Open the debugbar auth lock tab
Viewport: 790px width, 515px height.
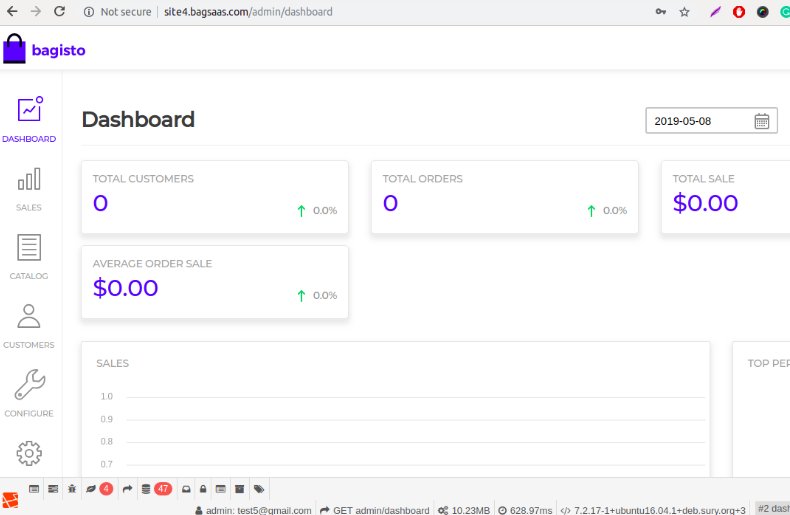pyautogui.click(x=202, y=489)
